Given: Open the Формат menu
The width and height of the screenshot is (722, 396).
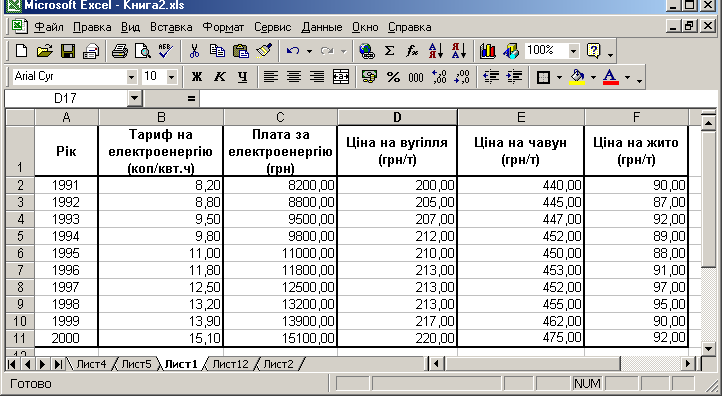Looking at the screenshot, I should [223, 27].
